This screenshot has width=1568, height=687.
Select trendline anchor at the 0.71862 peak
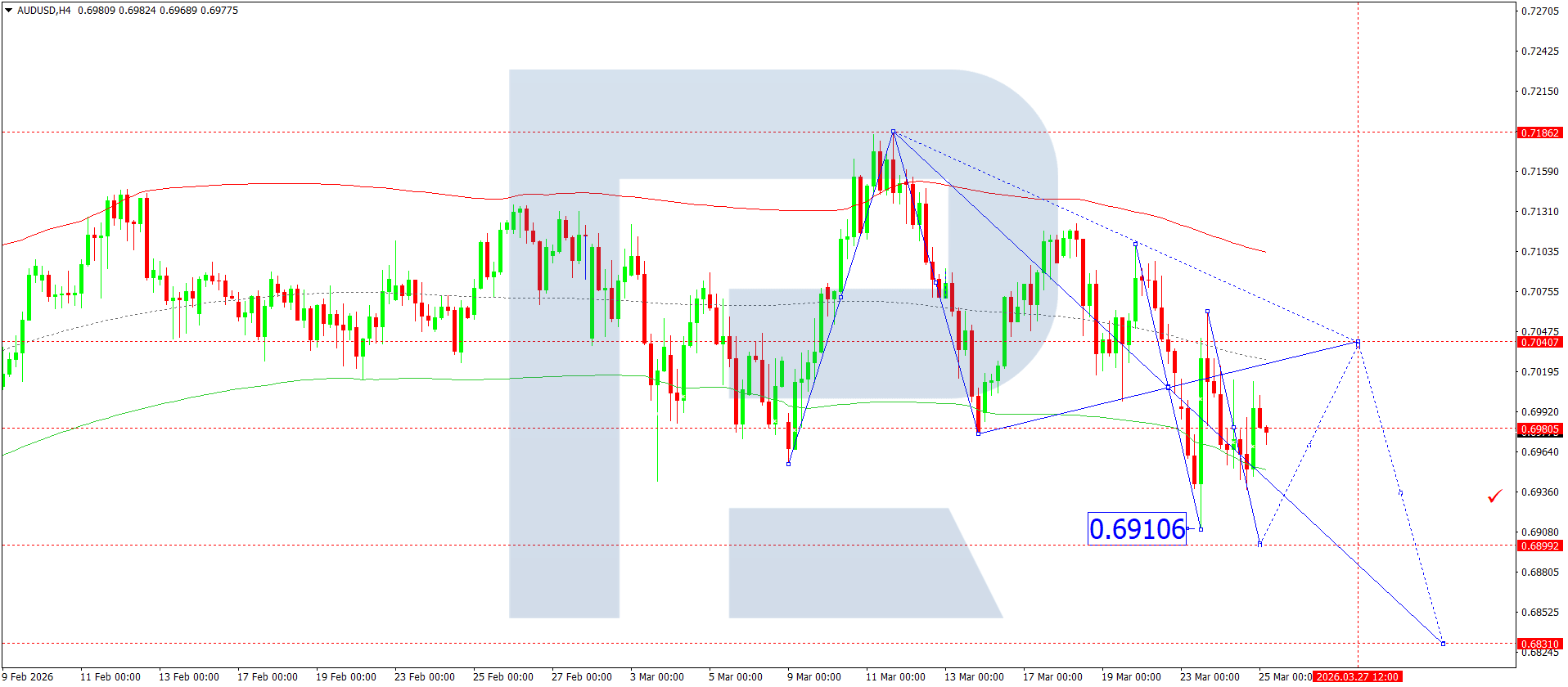tap(893, 132)
